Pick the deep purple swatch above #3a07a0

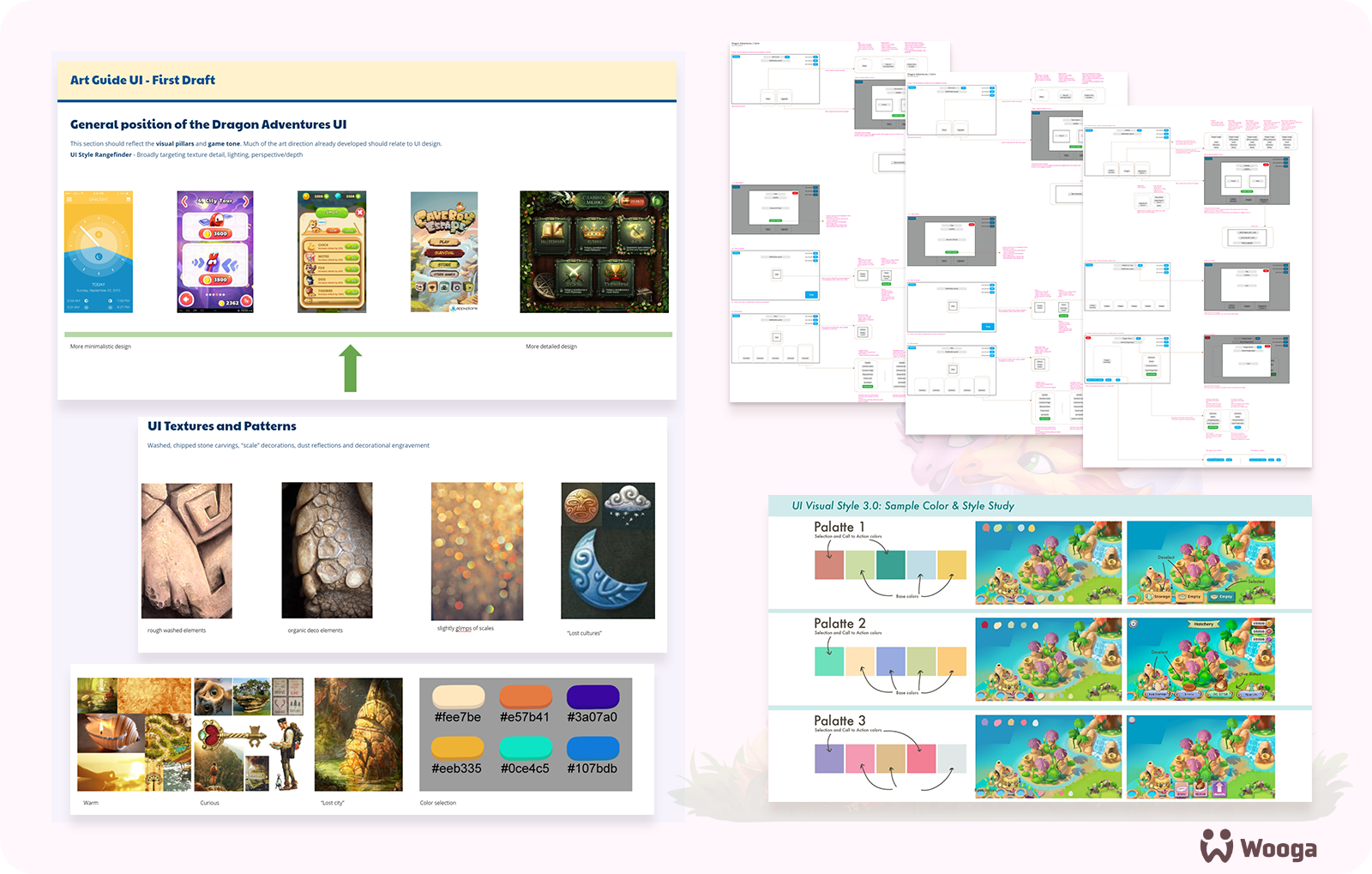coord(593,696)
